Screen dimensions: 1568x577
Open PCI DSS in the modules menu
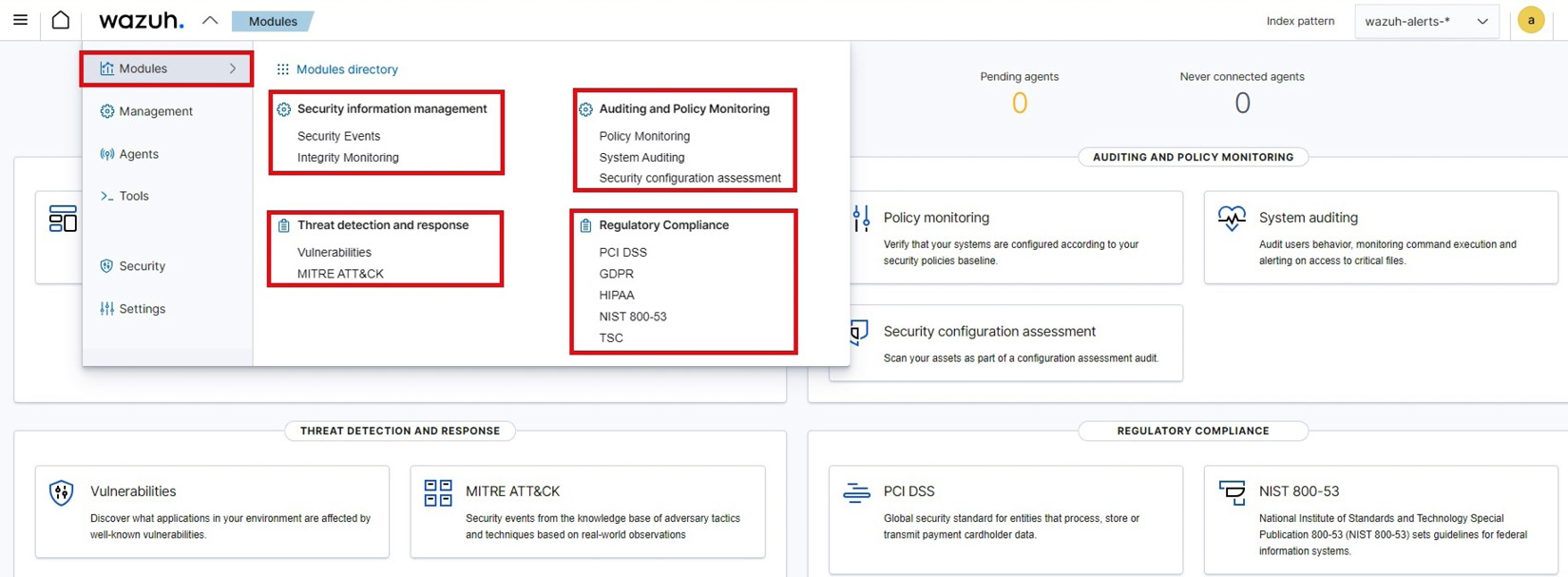coord(623,252)
